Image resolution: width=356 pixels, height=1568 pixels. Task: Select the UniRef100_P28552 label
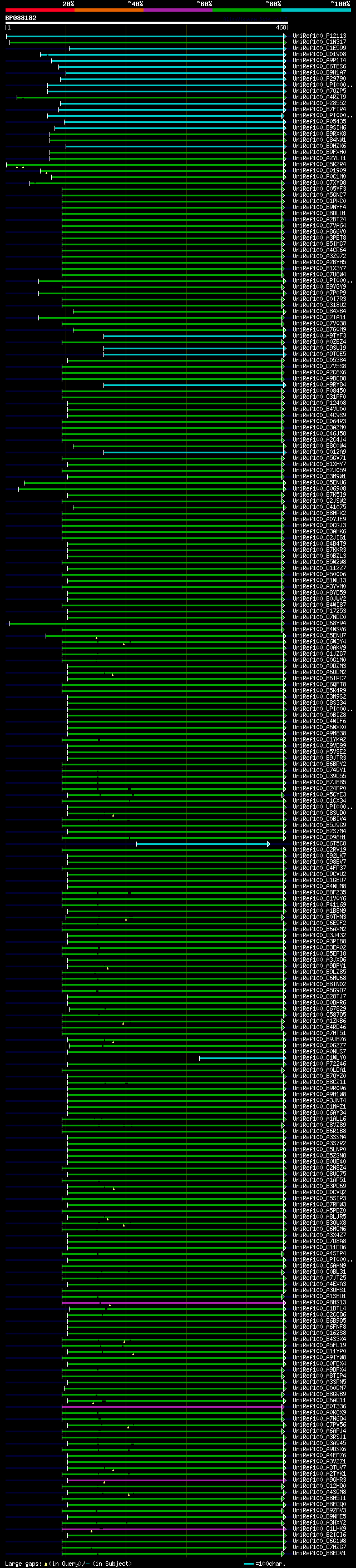click(319, 103)
